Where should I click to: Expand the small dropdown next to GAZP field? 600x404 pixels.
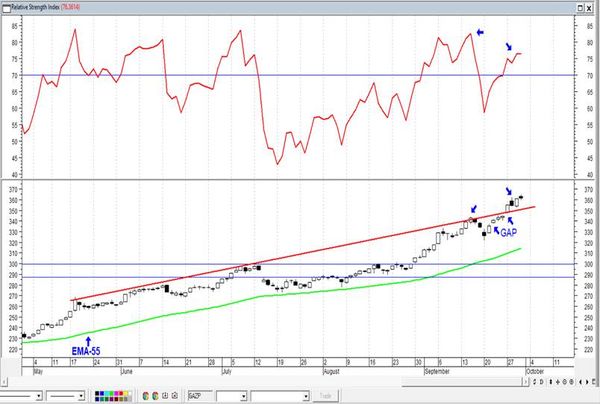click(x=243, y=396)
